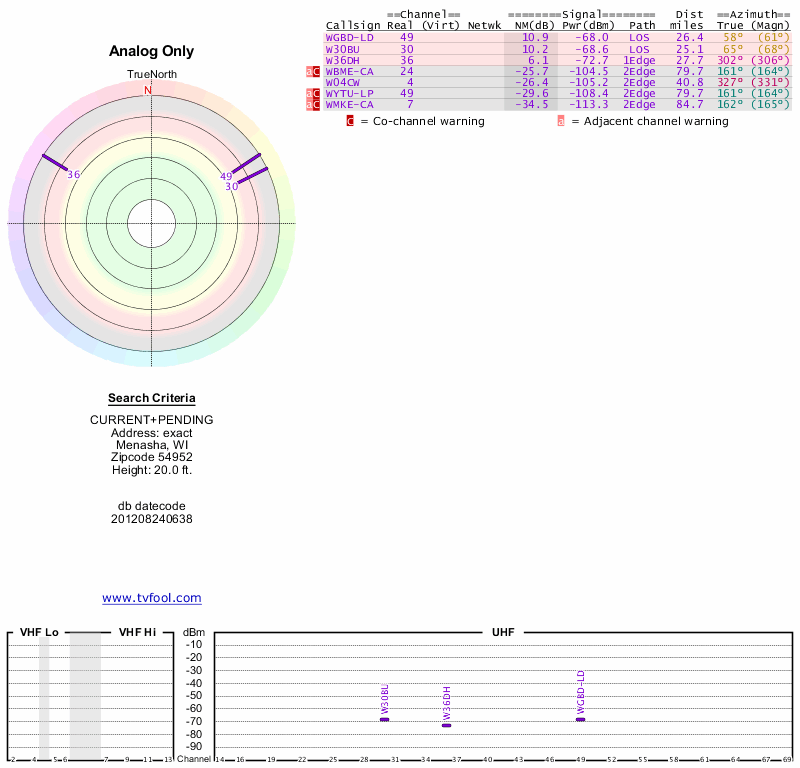800x768 pixels.
Task: Click the VHF Lo band label
Action: click(x=39, y=632)
